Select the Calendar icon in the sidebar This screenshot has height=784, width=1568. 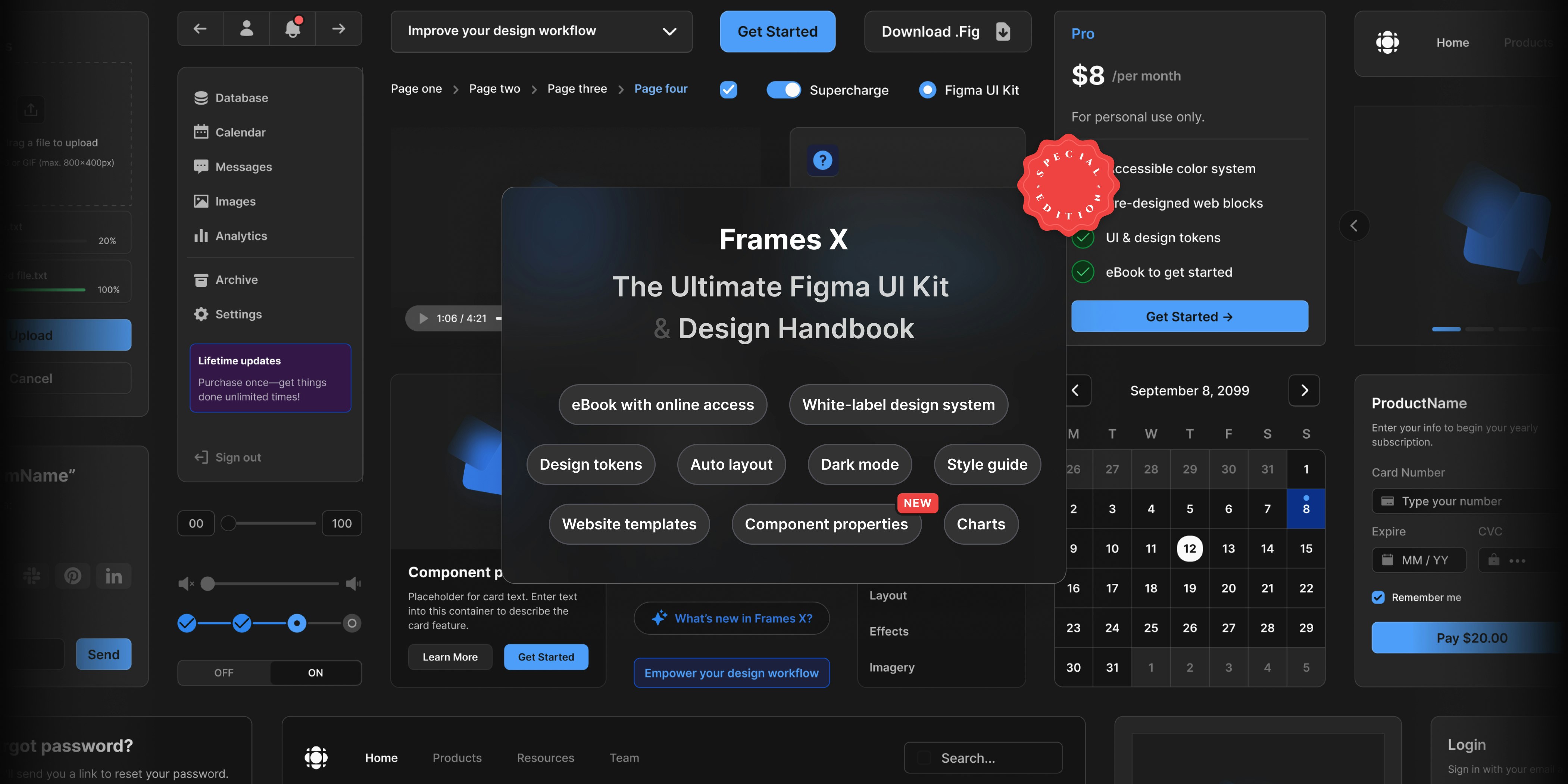click(202, 131)
